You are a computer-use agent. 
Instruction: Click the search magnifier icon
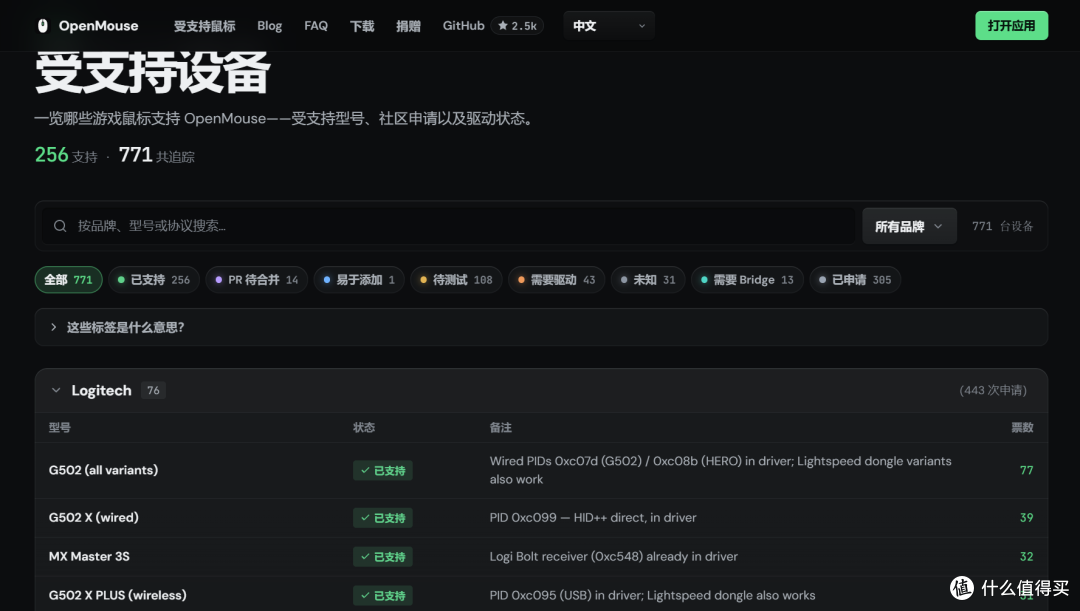60,226
